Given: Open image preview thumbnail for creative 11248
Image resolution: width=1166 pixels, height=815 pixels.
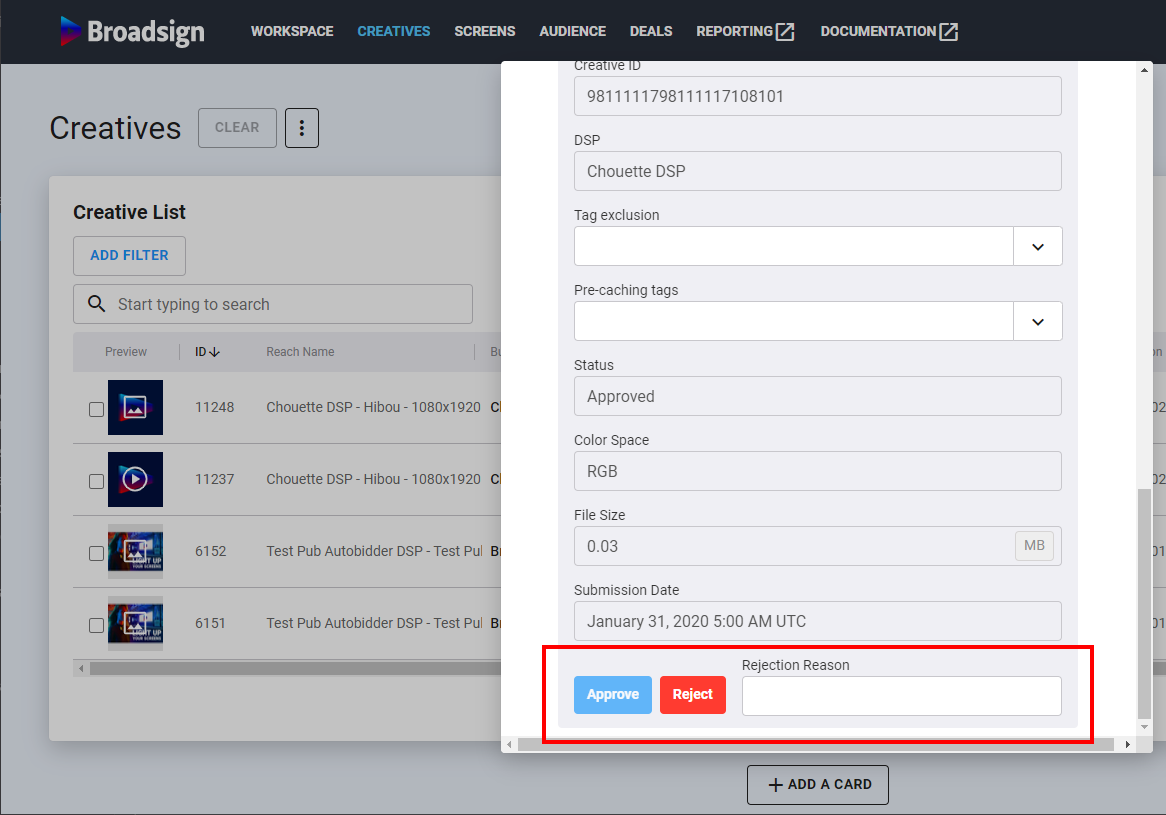Looking at the screenshot, I should tap(135, 408).
